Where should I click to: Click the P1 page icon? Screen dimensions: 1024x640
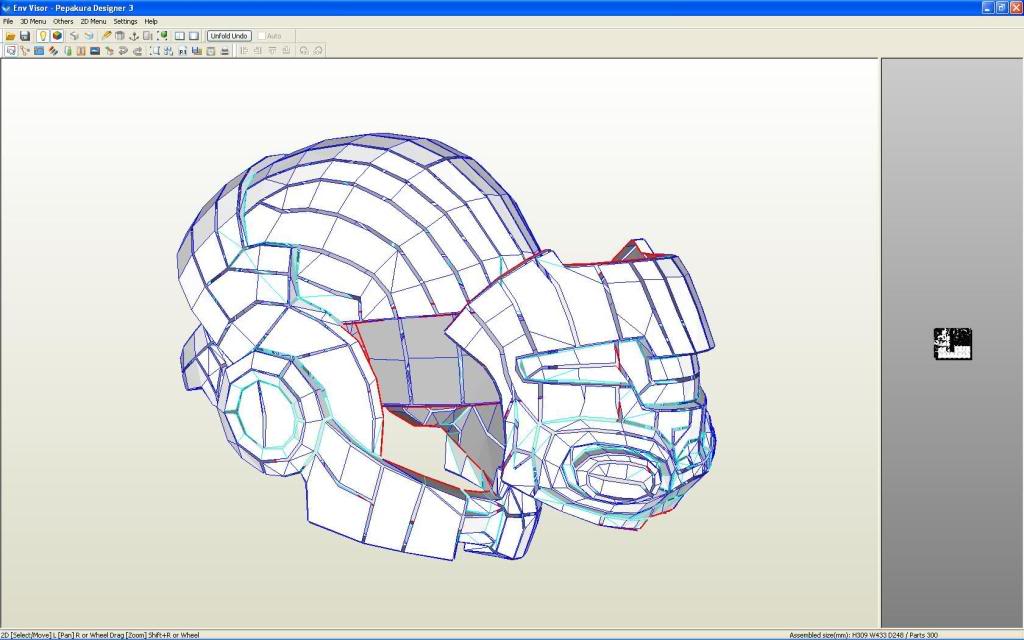click(x=183, y=50)
